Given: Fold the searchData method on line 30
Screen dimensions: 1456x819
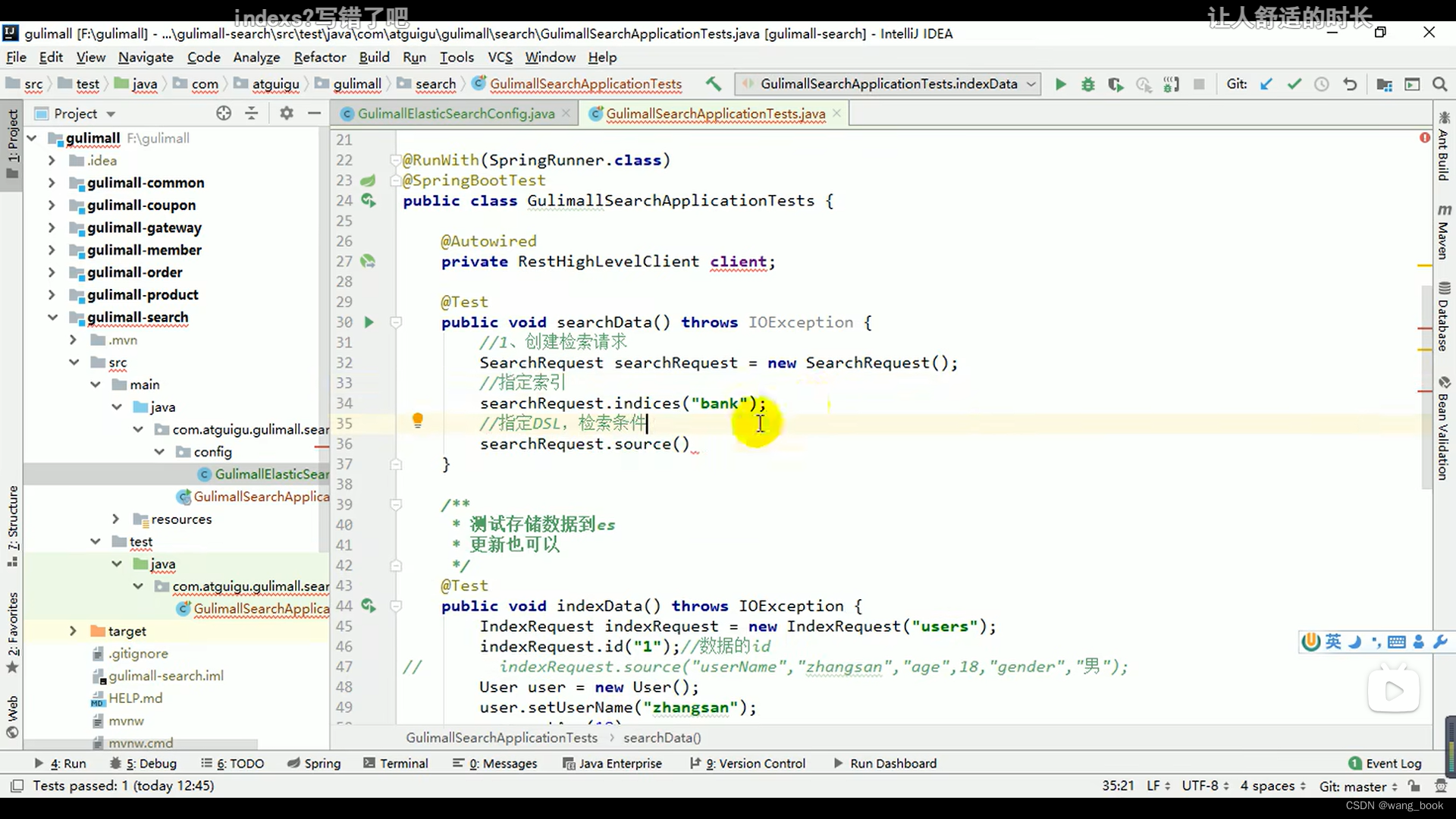Looking at the screenshot, I should 396,322.
